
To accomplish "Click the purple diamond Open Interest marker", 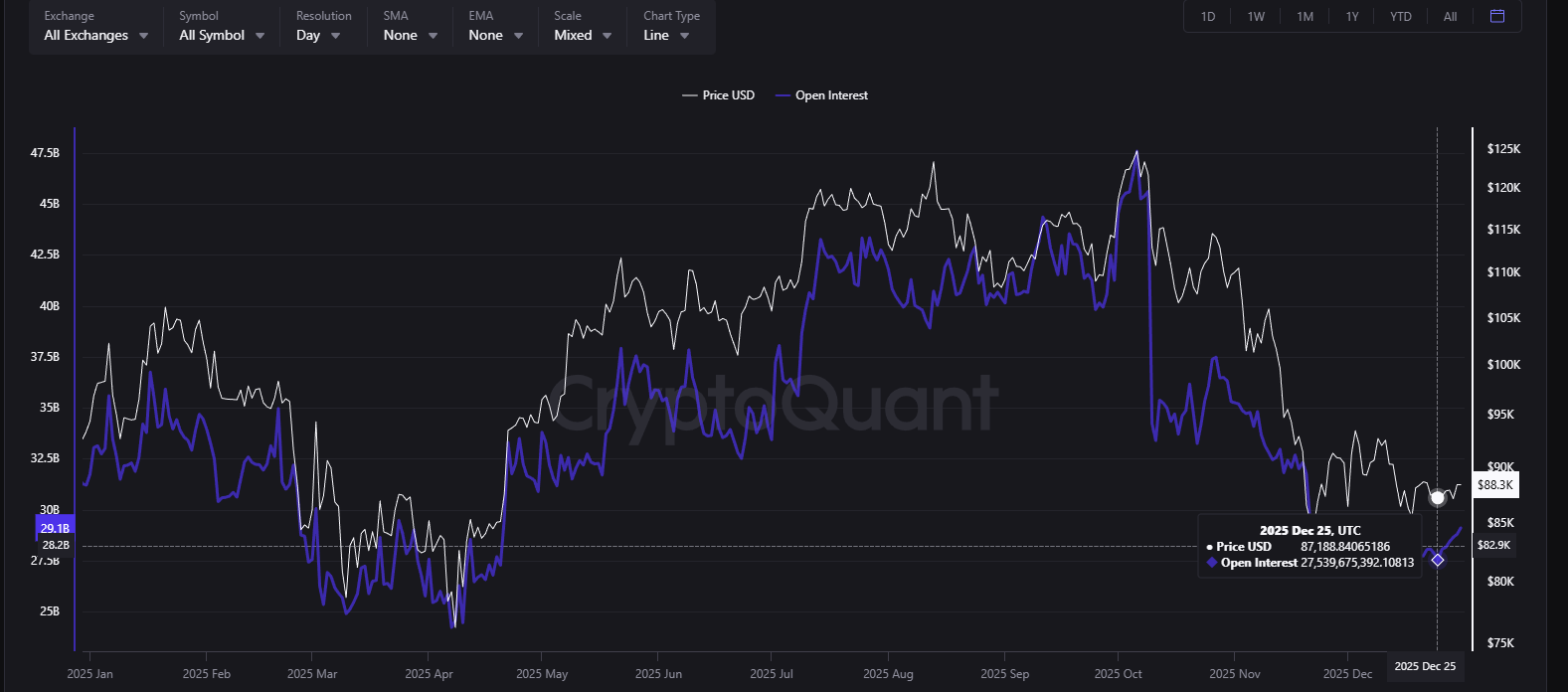I will click(1437, 560).
